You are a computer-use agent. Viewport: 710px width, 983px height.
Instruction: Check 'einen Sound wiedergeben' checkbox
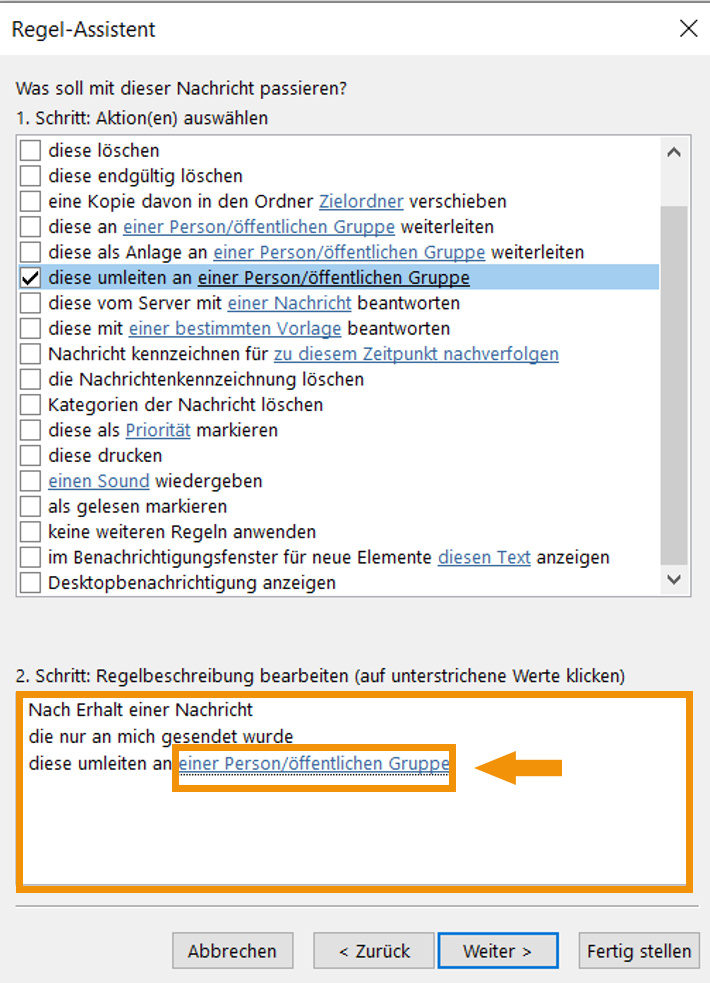[30, 481]
